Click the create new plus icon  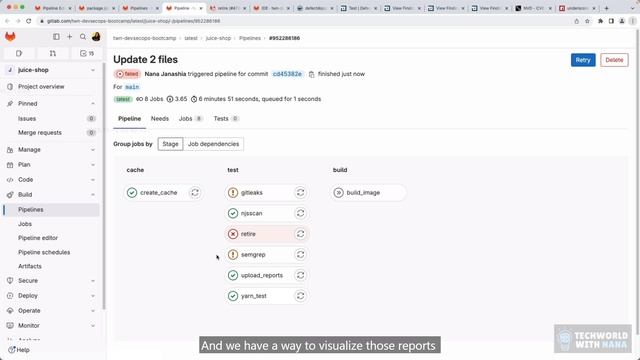[x=69, y=37]
